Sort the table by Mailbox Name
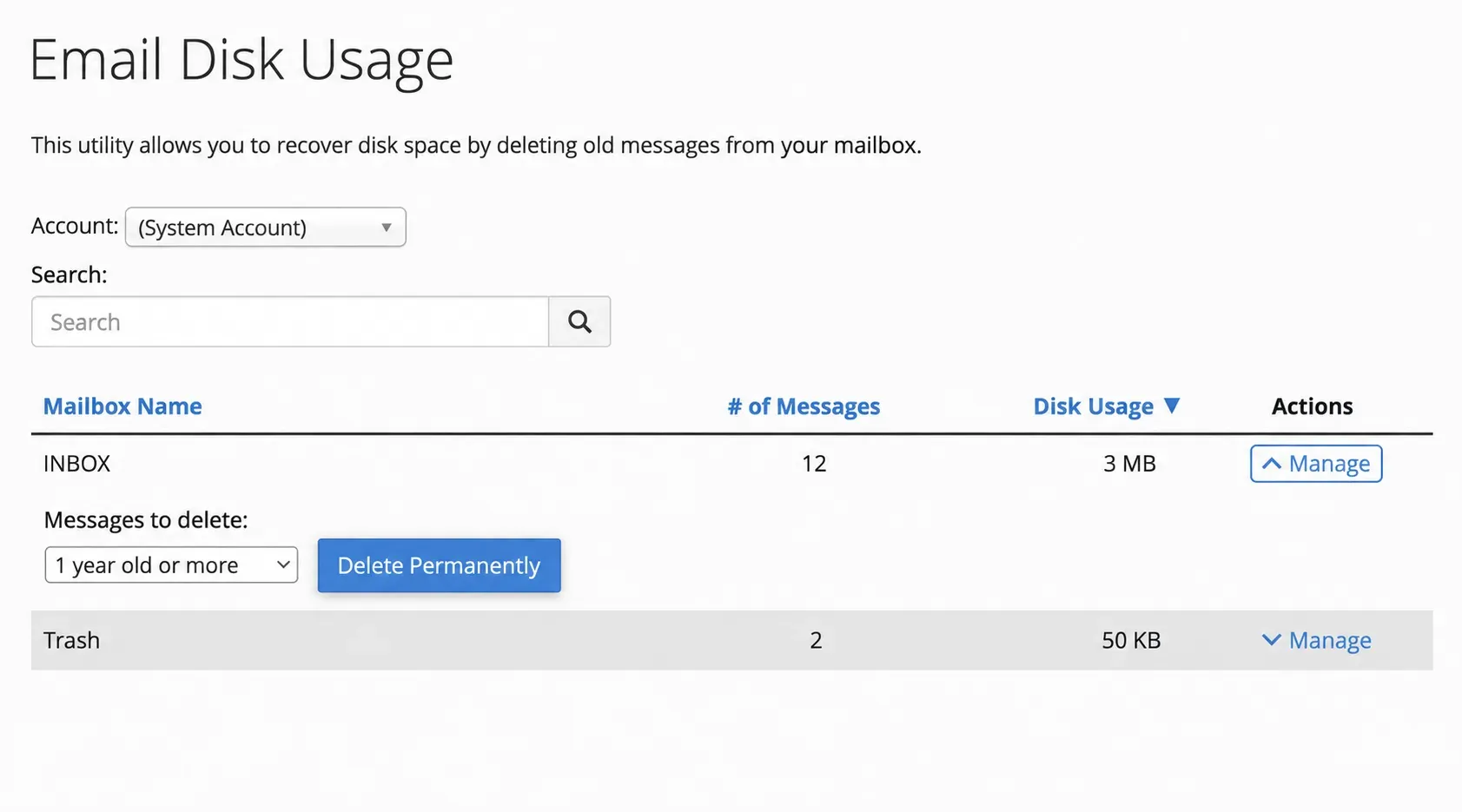1462x812 pixels. [122, 406]
